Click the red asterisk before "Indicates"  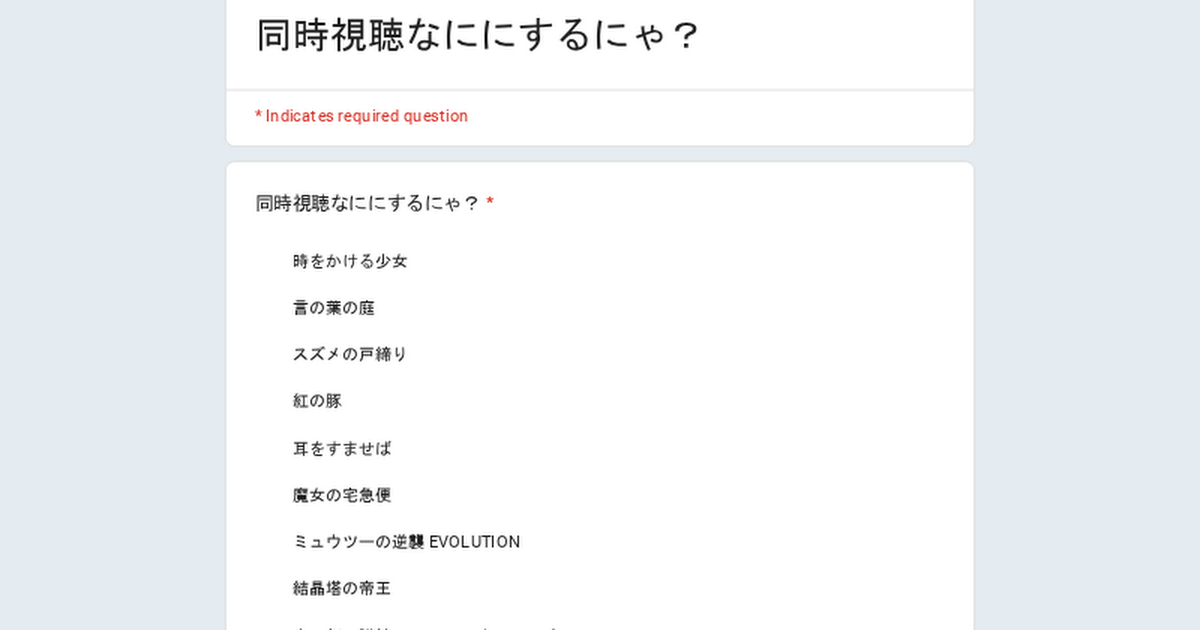pos(258,116)
